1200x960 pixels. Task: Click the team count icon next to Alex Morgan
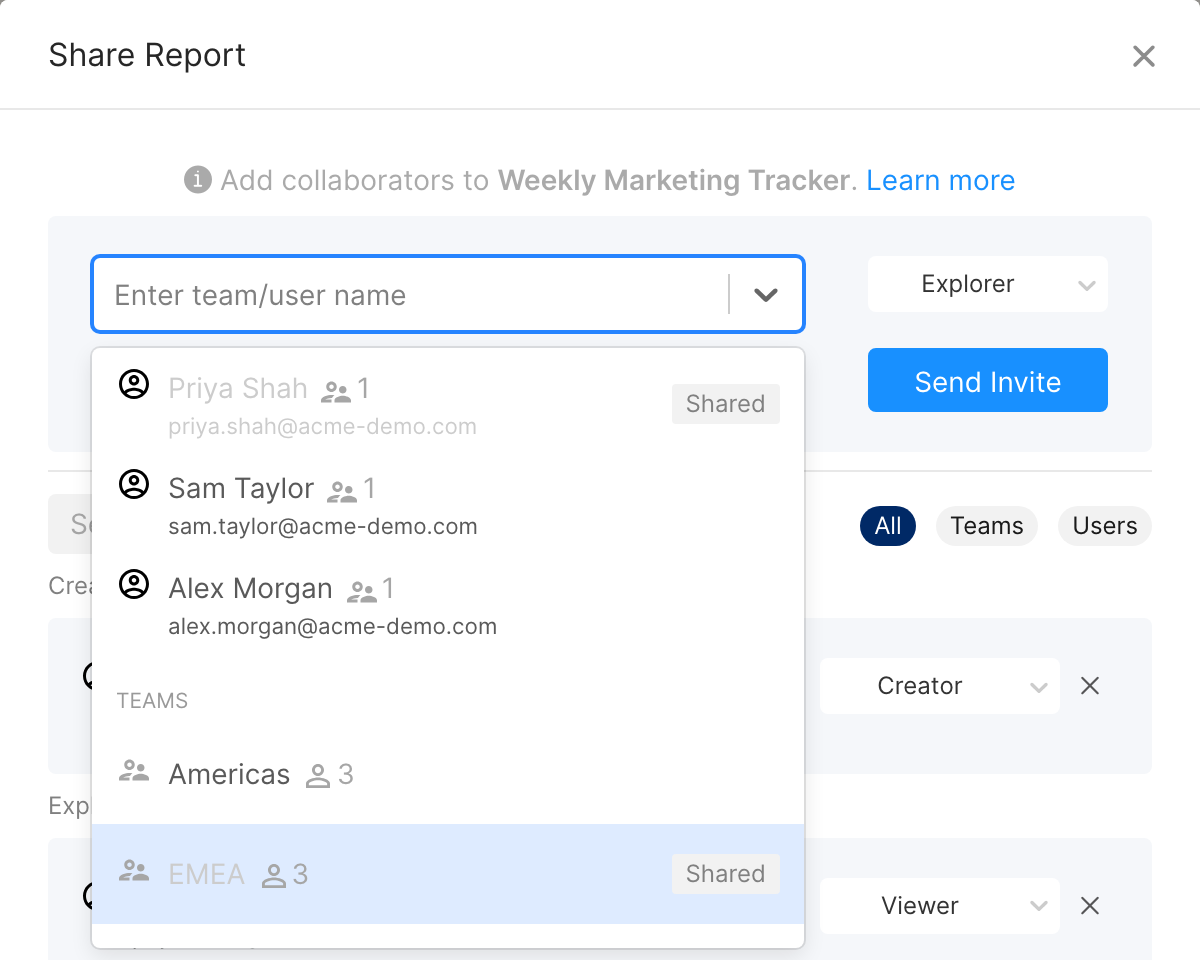[361, 592]
